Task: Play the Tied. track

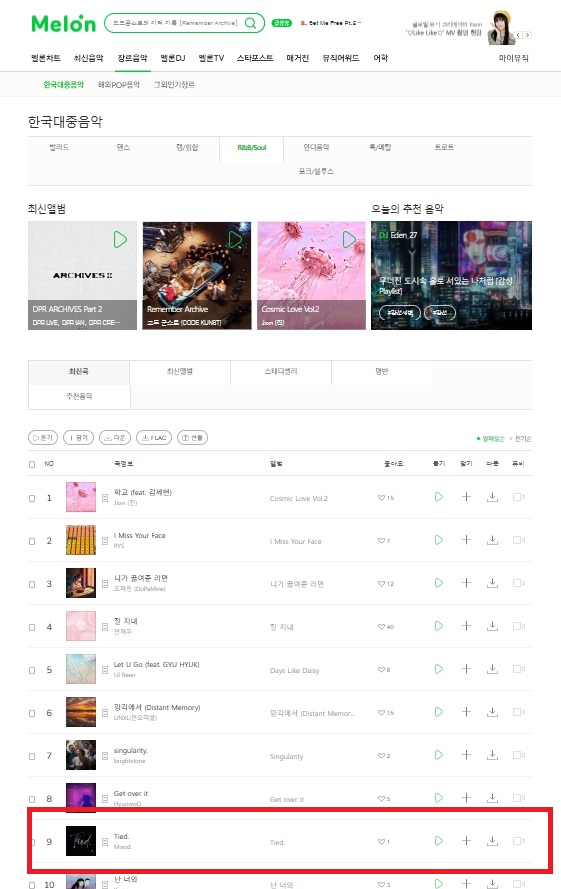Action: tap(438, 841)
